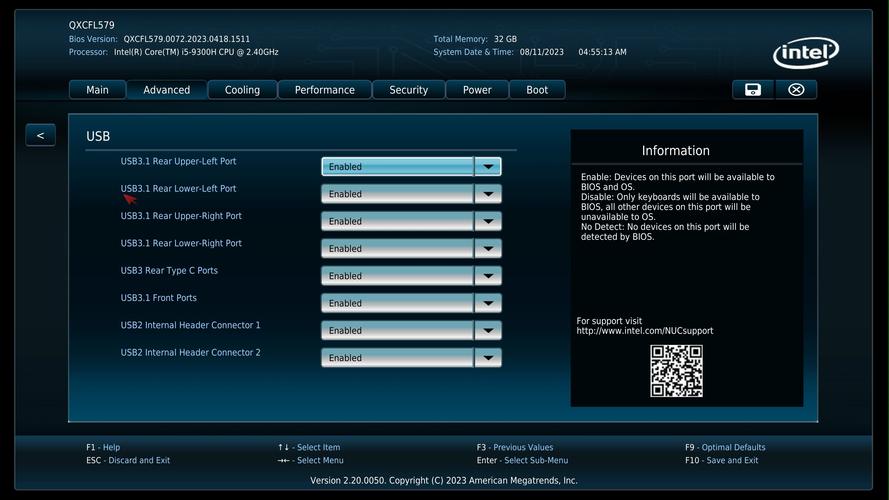Image resolution: width=889 pixels, height=500 pixels.
Task: Switch to the Boot tab
Action: click(537, 90)
